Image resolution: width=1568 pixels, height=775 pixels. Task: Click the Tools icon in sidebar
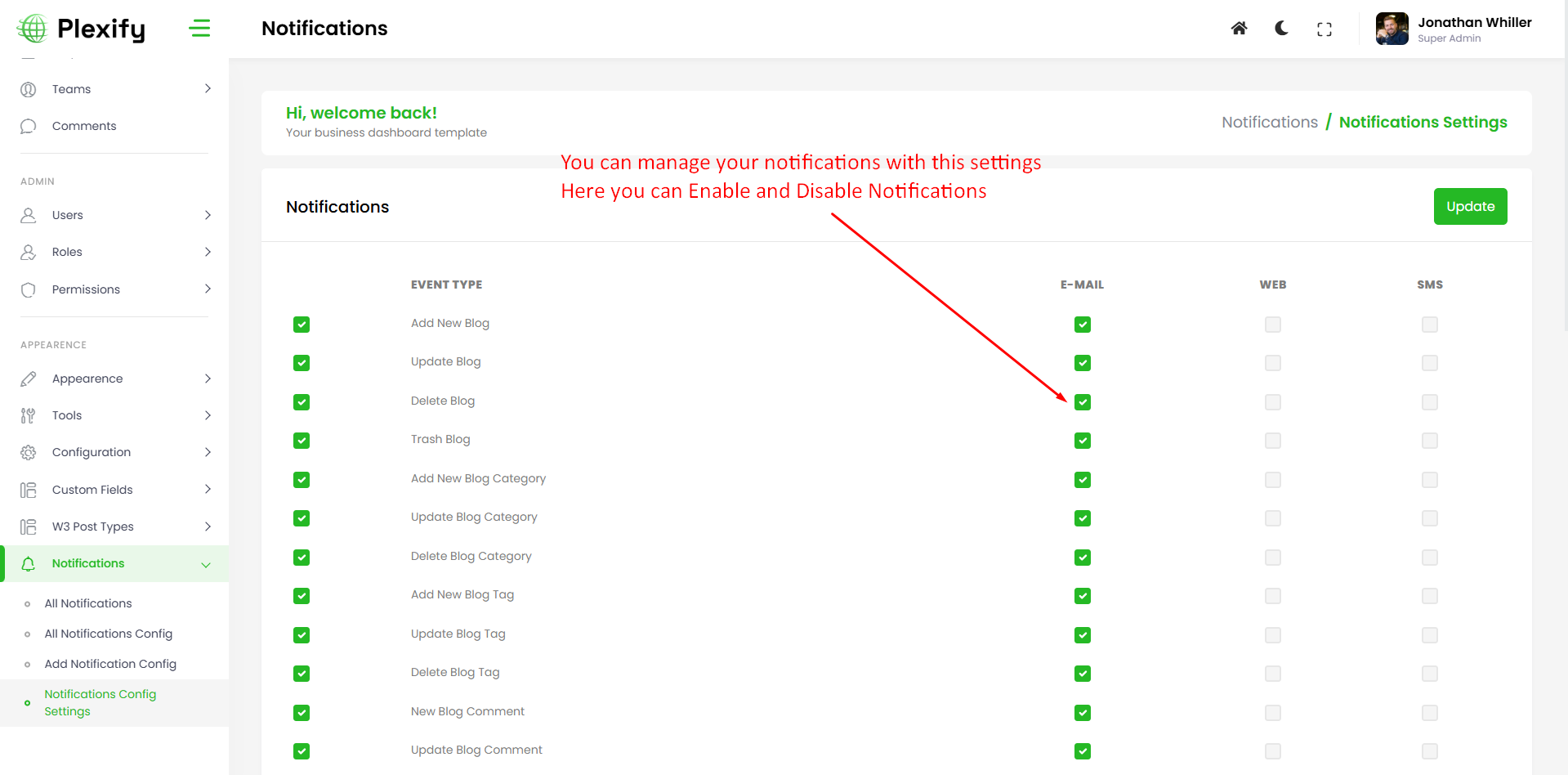coord(29,415)
